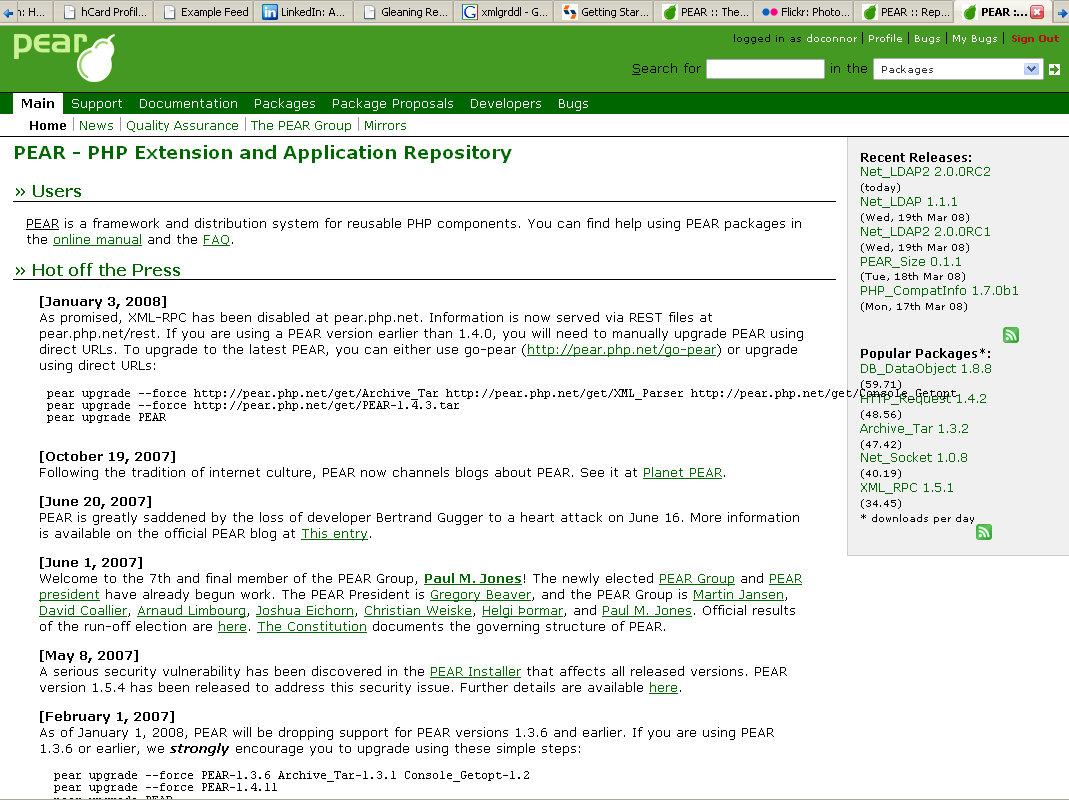
Task: Switch to the xmlgrddl Google tab
Action: 505,12
